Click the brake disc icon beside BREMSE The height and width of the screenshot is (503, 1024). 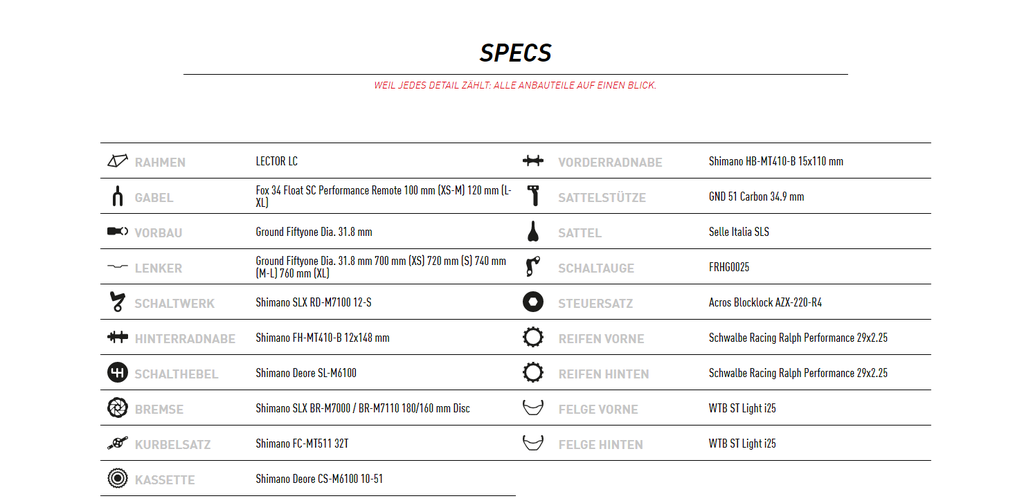[118, 408]
